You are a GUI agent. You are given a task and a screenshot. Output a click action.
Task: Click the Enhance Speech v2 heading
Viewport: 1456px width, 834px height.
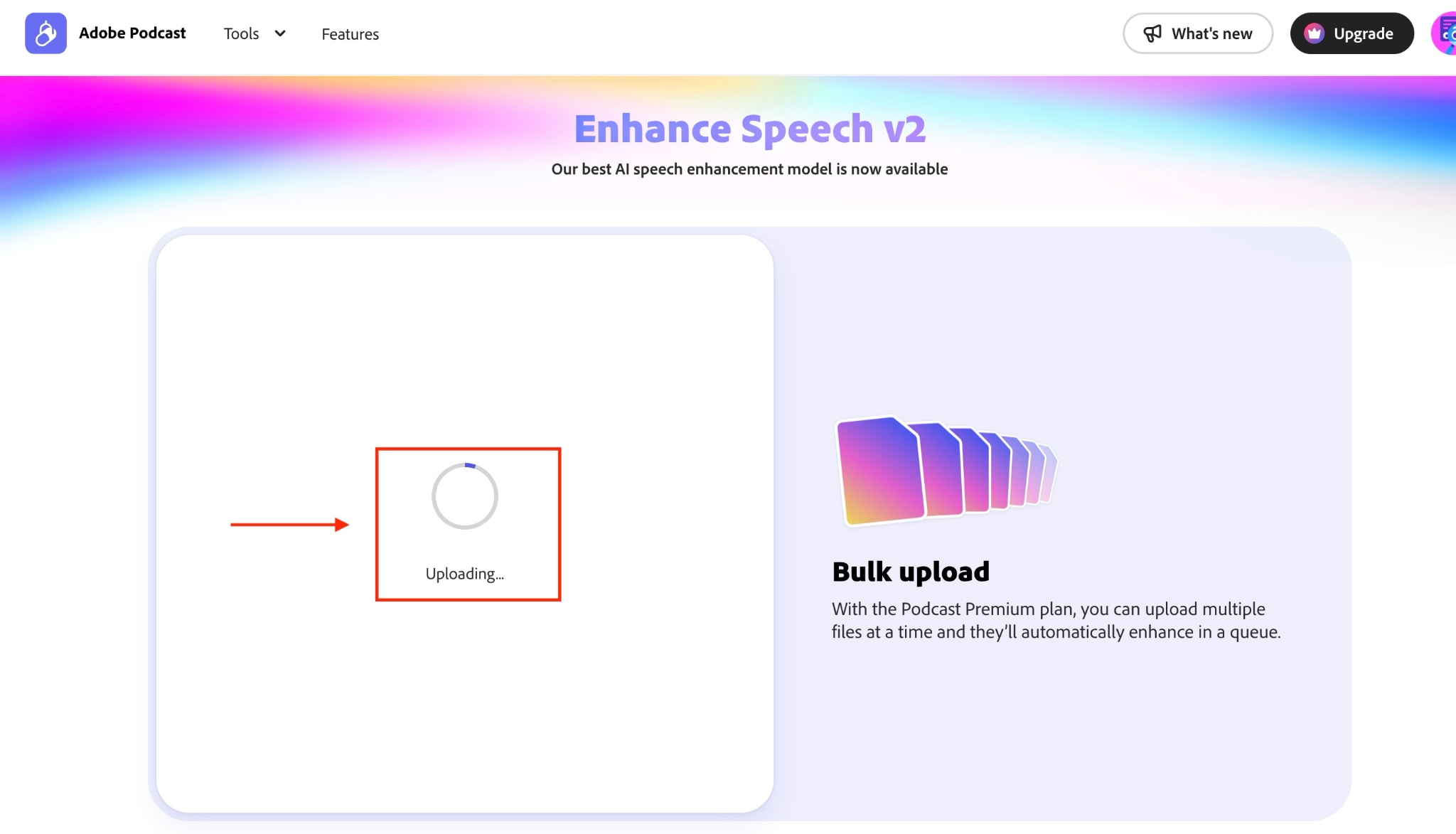coord(749,129)
